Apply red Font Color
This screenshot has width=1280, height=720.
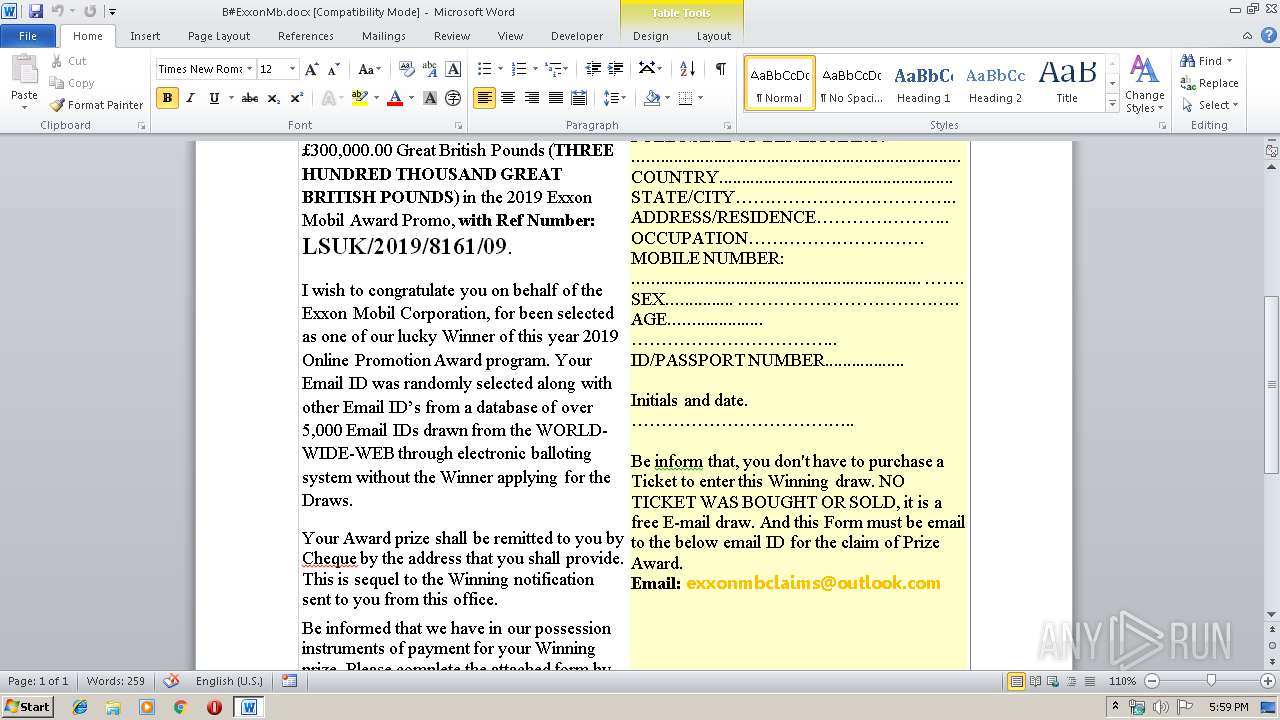point(395,98)
